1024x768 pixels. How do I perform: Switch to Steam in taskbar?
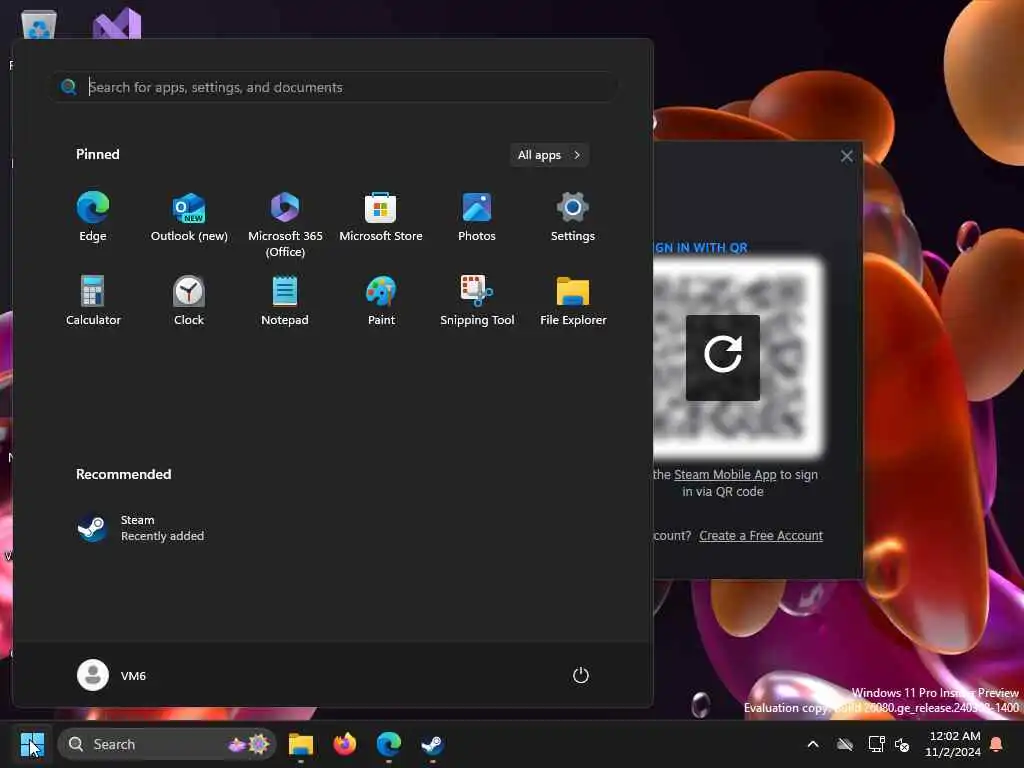[432, 744]
